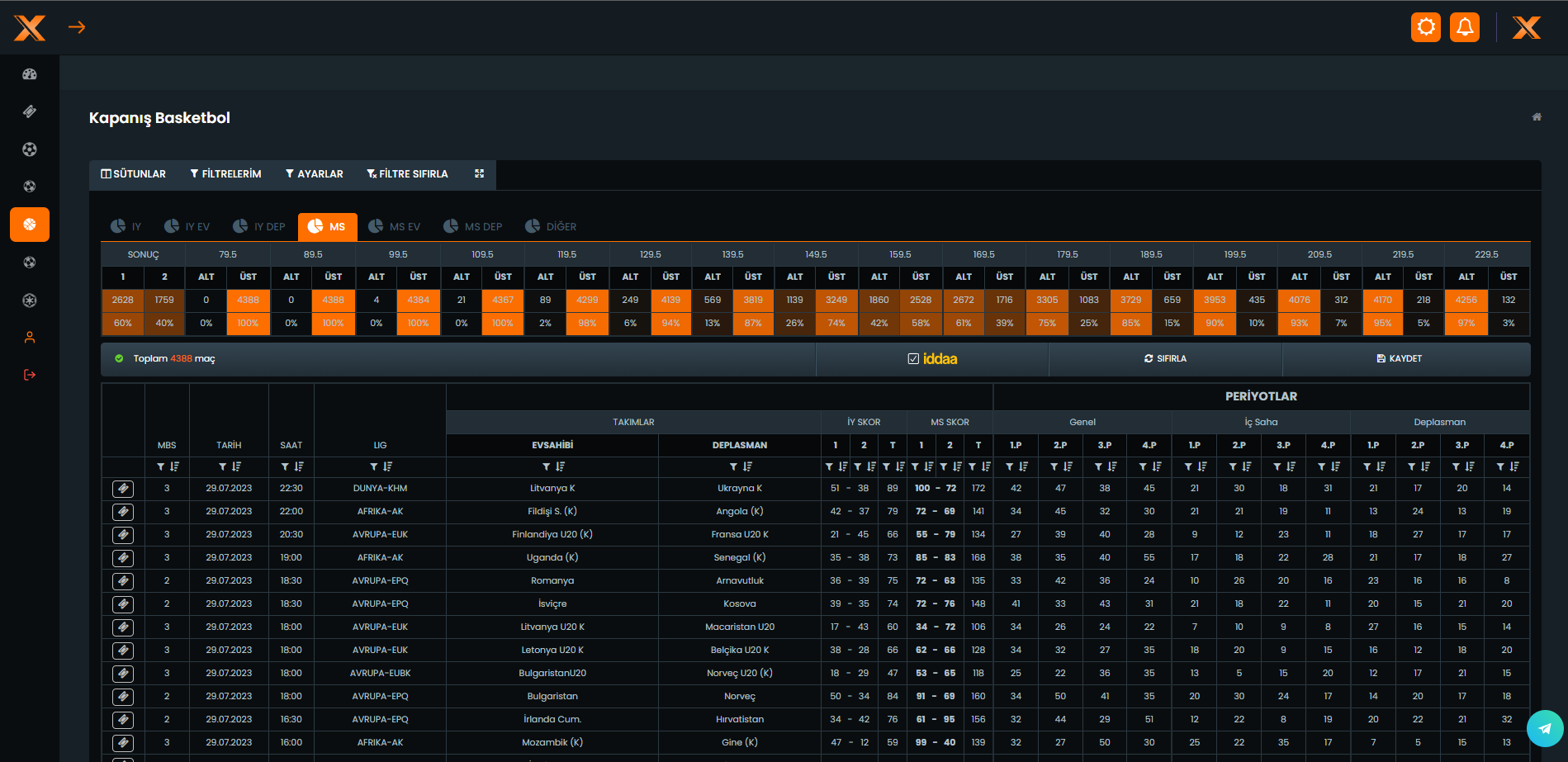Toggle sidebar with the orange arrow
Screen dimensions: 1568x762
point(77,27)
